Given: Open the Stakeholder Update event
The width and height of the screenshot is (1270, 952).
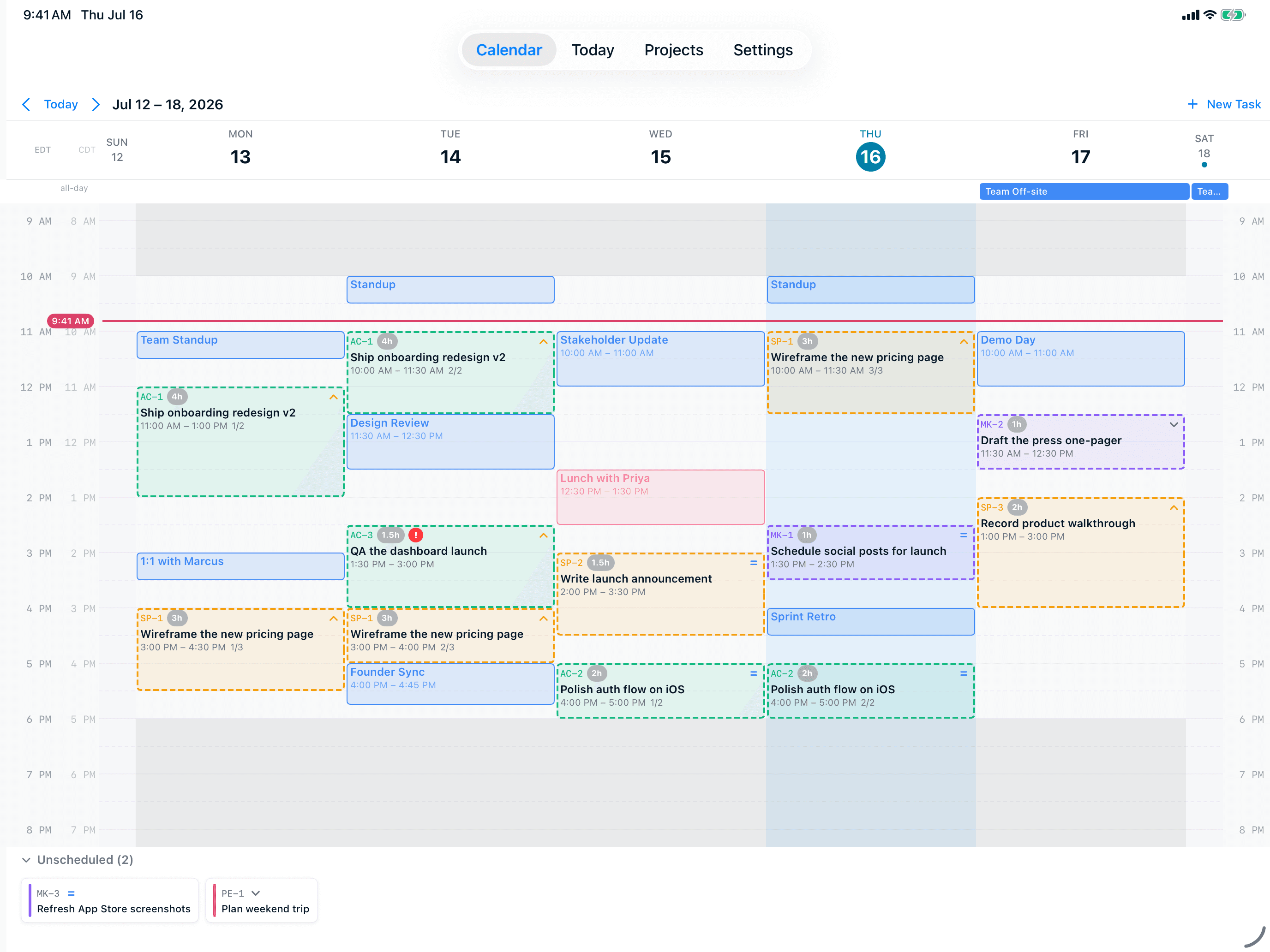Looking at the screenshot, I should coord(661,359).
